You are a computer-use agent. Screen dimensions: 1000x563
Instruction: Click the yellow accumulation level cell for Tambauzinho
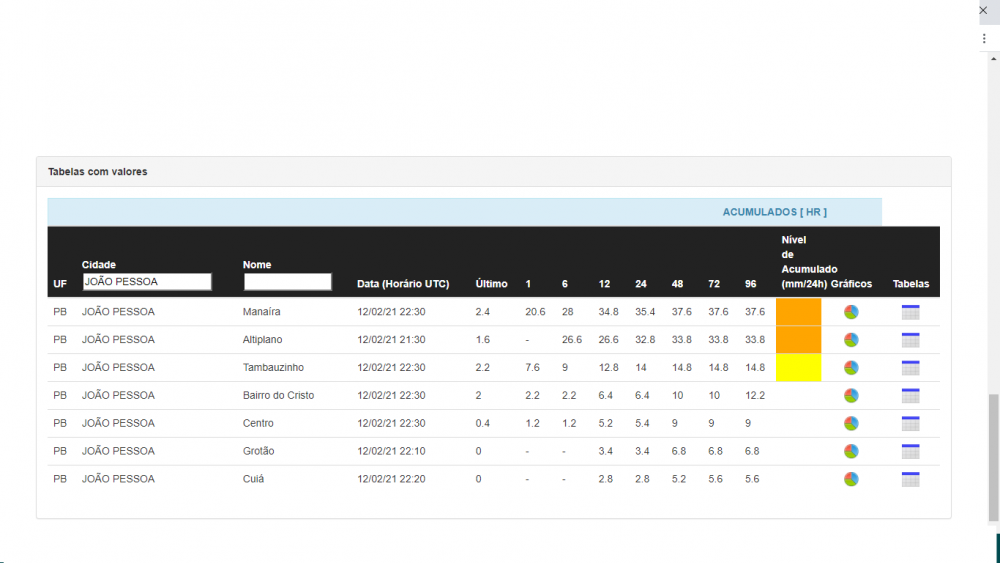click(x=798, y=368)
